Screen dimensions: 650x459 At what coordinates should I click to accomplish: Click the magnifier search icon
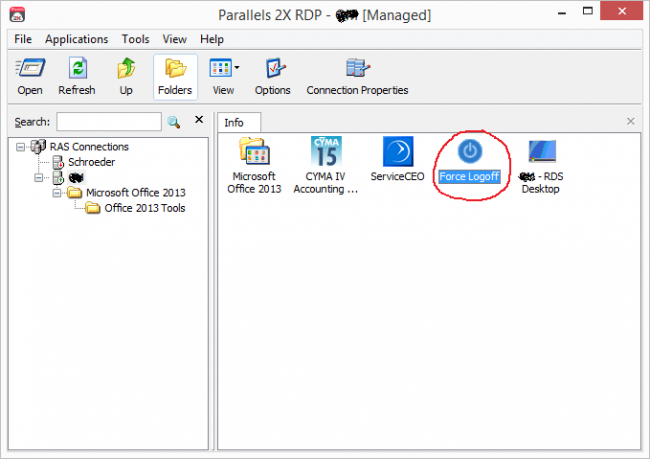click(173, 121)
